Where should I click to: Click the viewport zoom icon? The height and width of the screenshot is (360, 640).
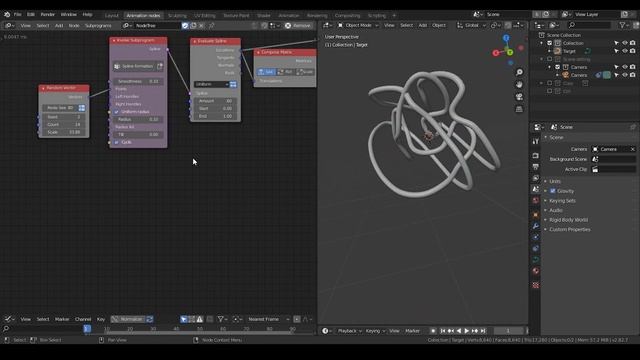pyautogui.click(x=519, y=72)
